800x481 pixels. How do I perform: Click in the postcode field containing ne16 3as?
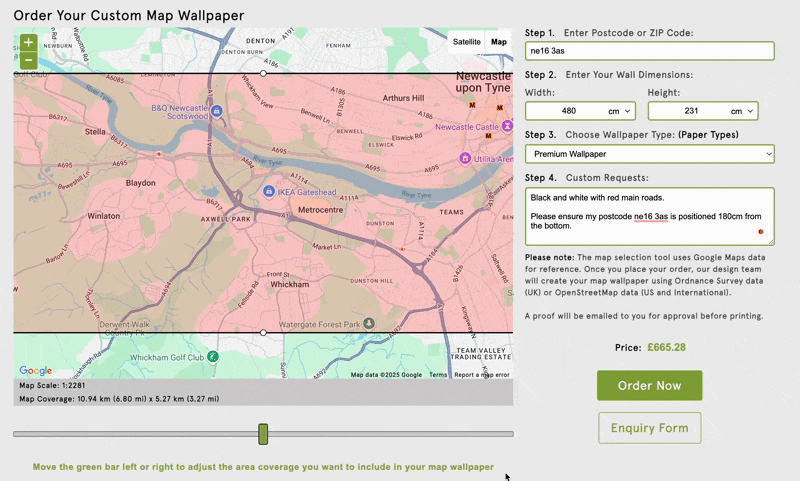[x=649, y=51]
